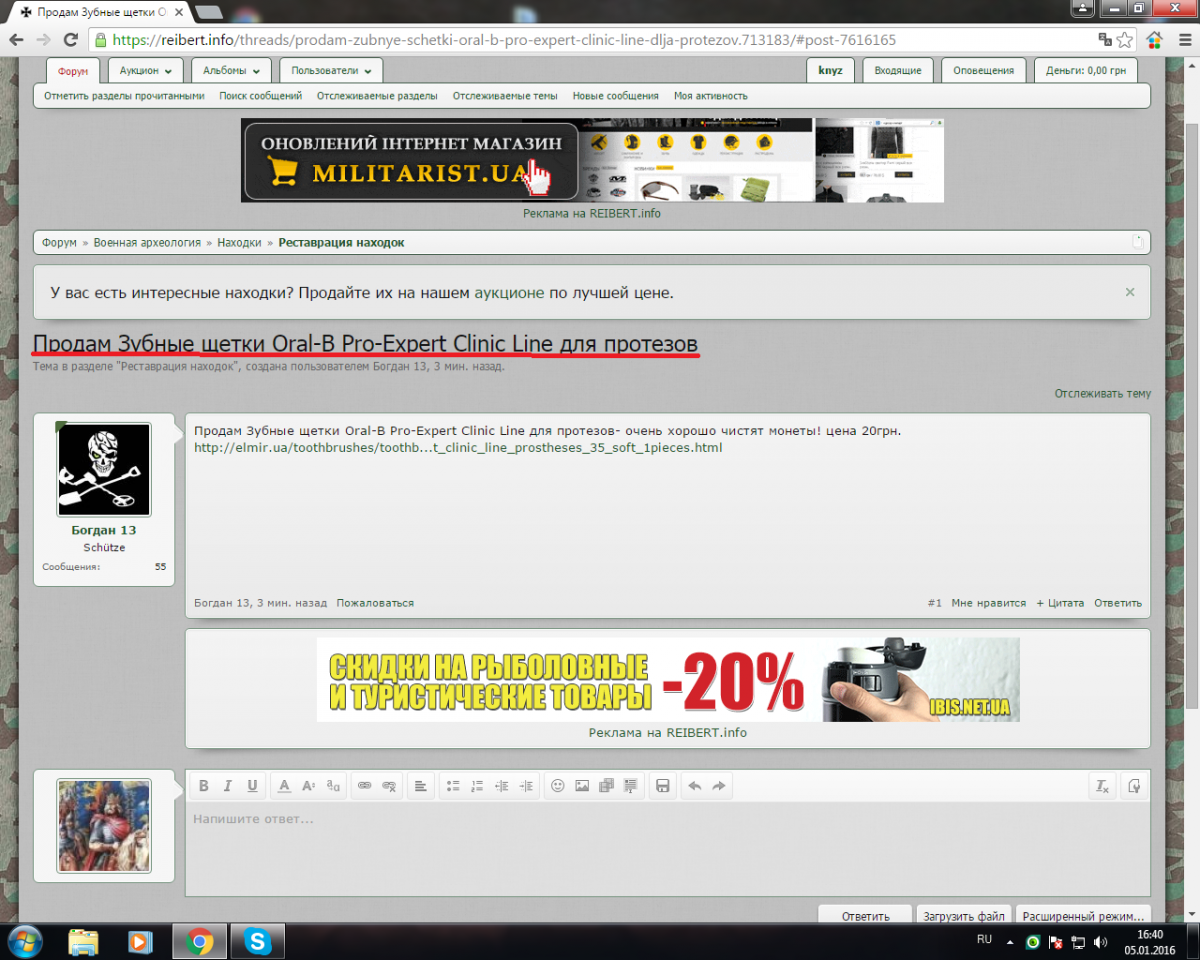Image resolution: width=1200 pixels, height=960 pixels.
Task: Open the elmir.ua toothbrush link
Action: point(458,447)
